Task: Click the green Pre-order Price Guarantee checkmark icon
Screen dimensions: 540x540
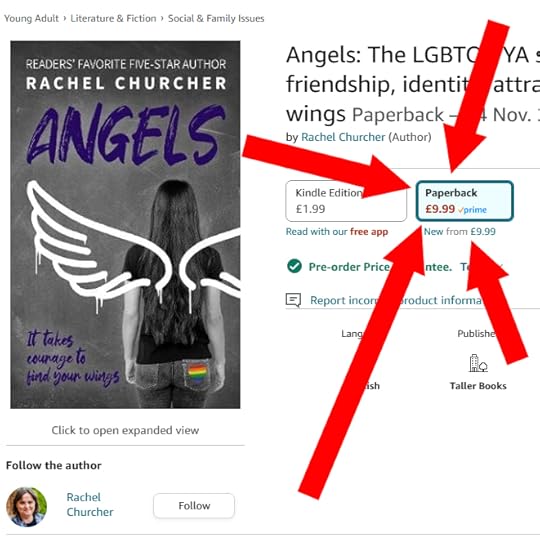Action: pos(294,266)
